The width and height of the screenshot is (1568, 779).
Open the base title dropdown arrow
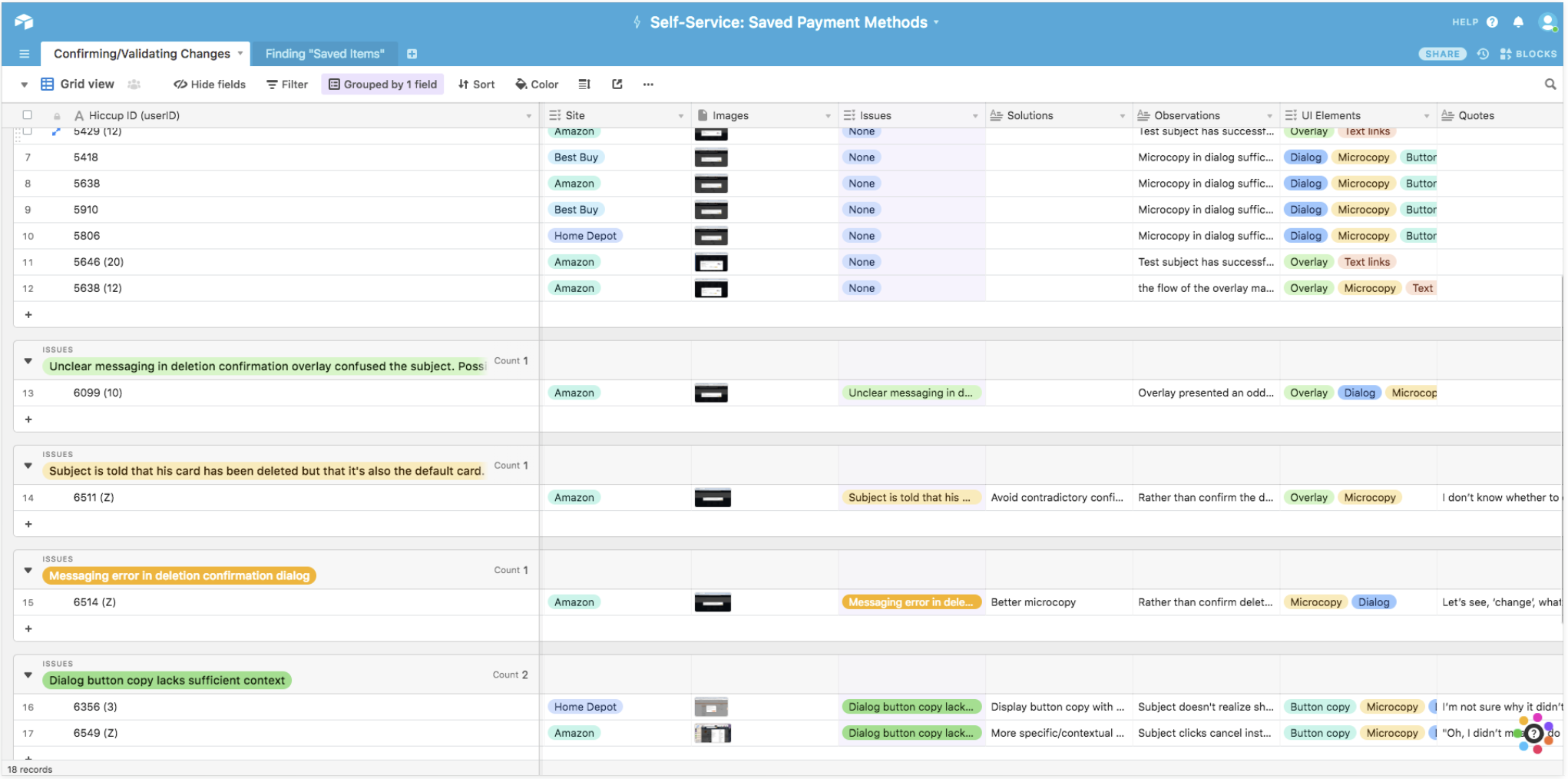[937, 23]
